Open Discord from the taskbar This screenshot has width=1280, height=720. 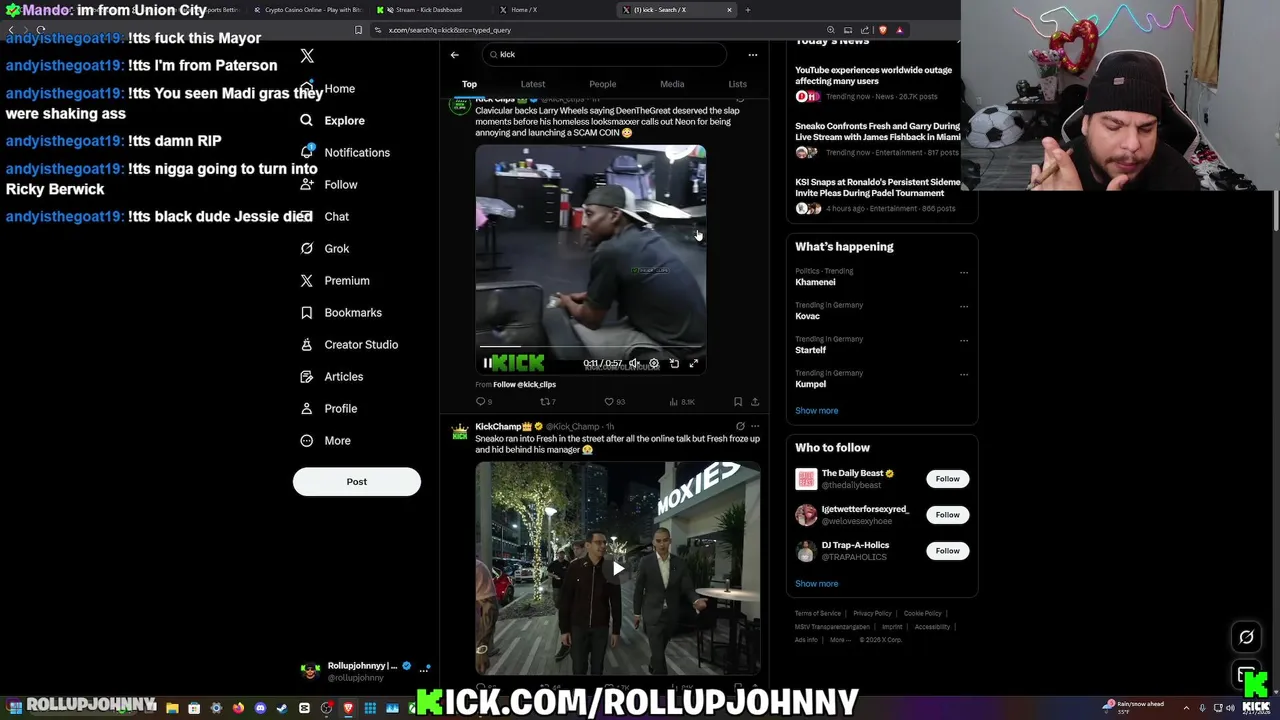[x=260, y=708]
